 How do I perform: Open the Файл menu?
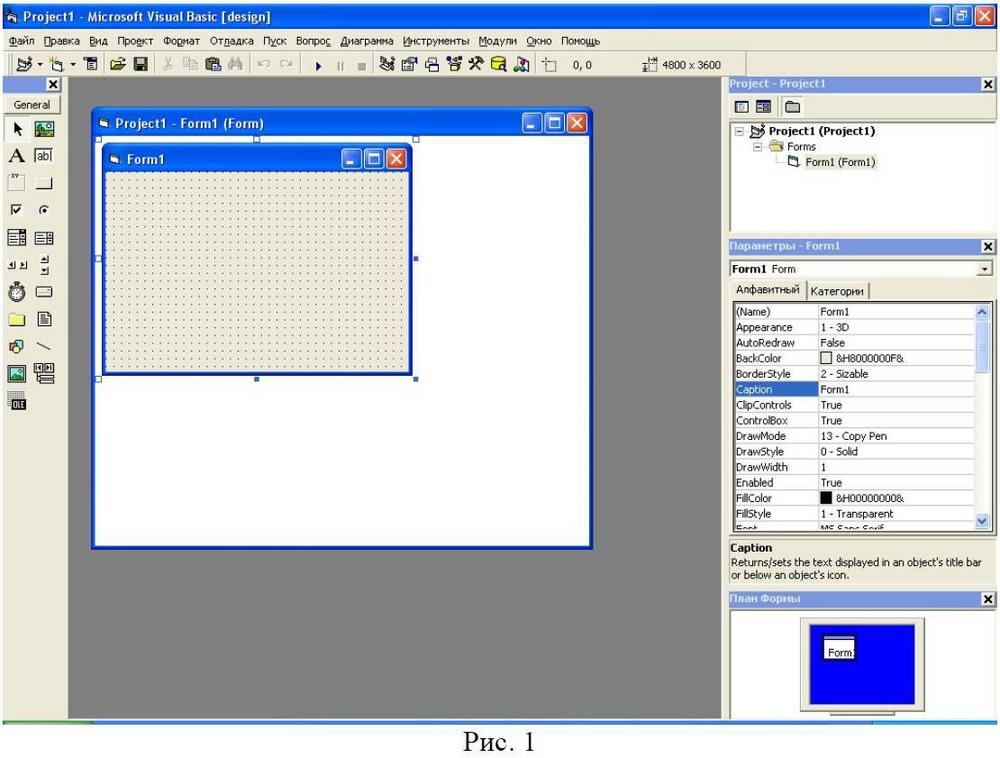point(21,41)
